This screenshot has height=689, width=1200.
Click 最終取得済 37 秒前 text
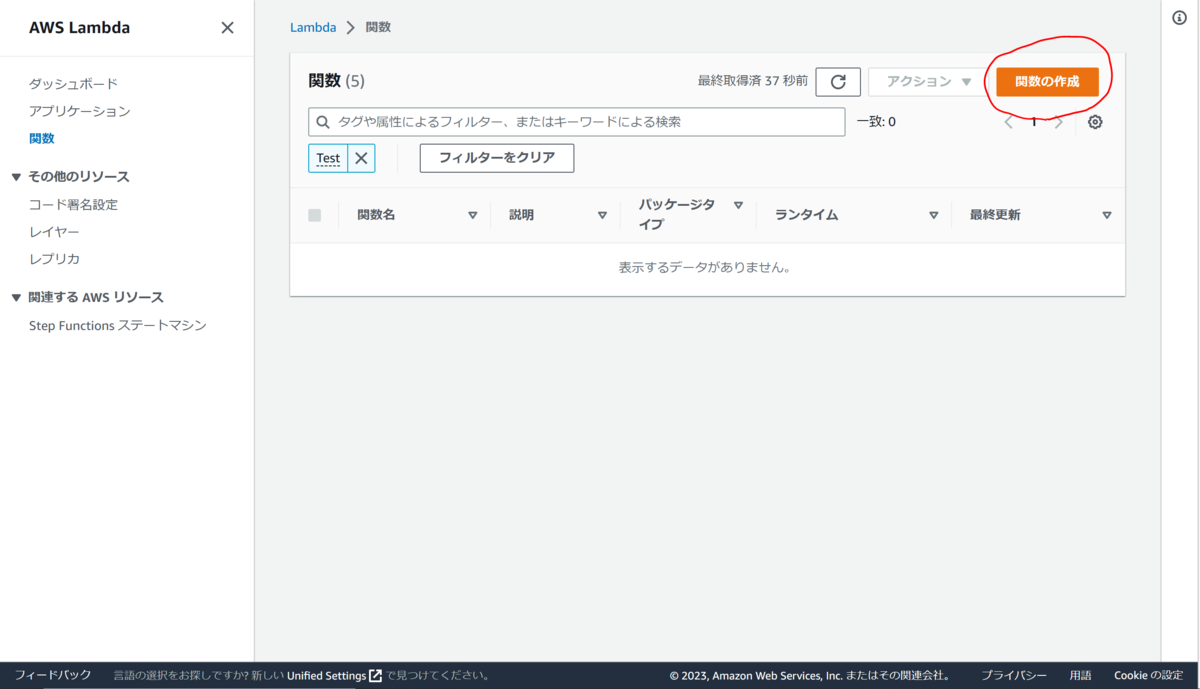(x=753, y=81)
